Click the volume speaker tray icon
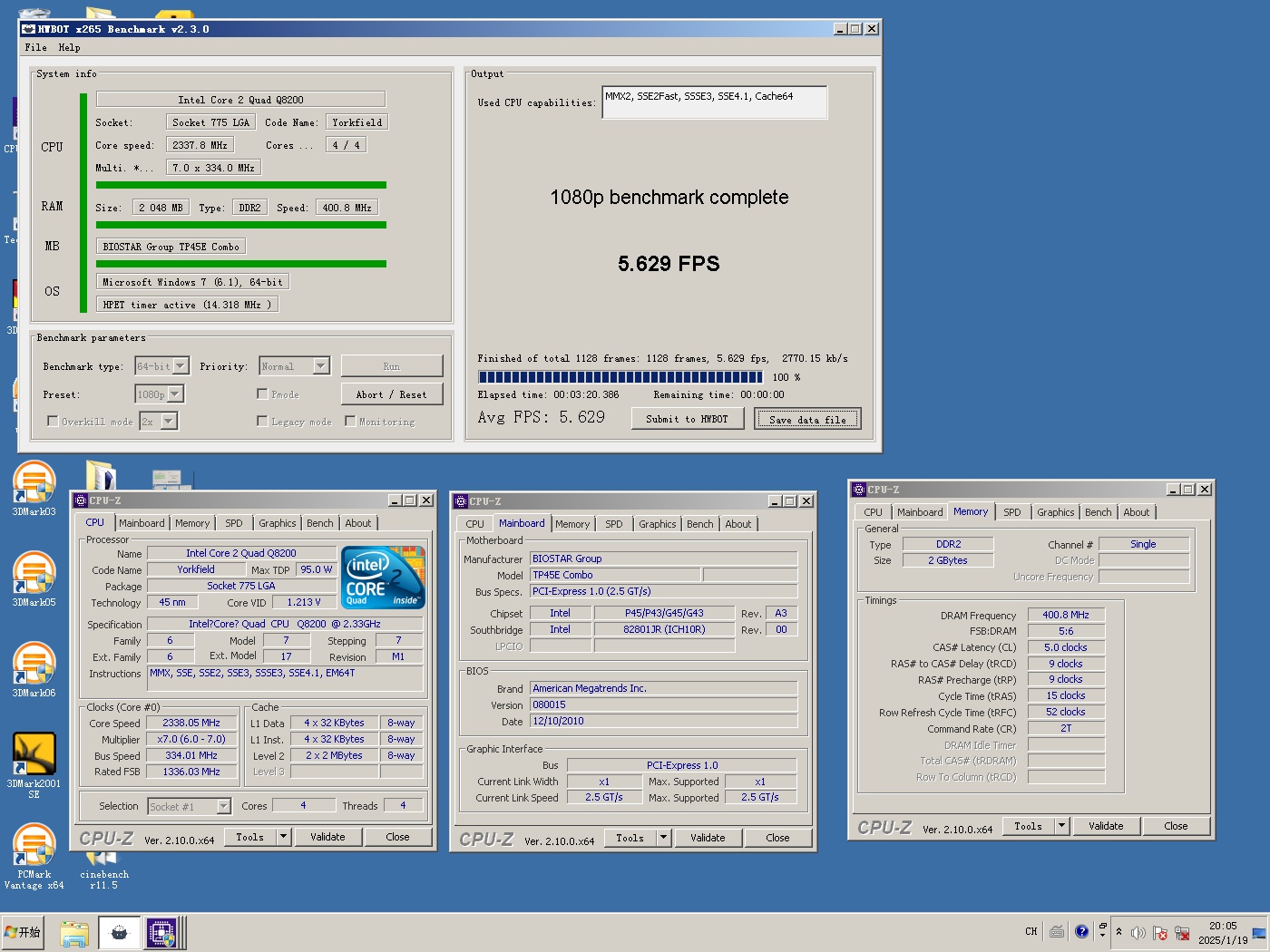 pos(1138,932)
